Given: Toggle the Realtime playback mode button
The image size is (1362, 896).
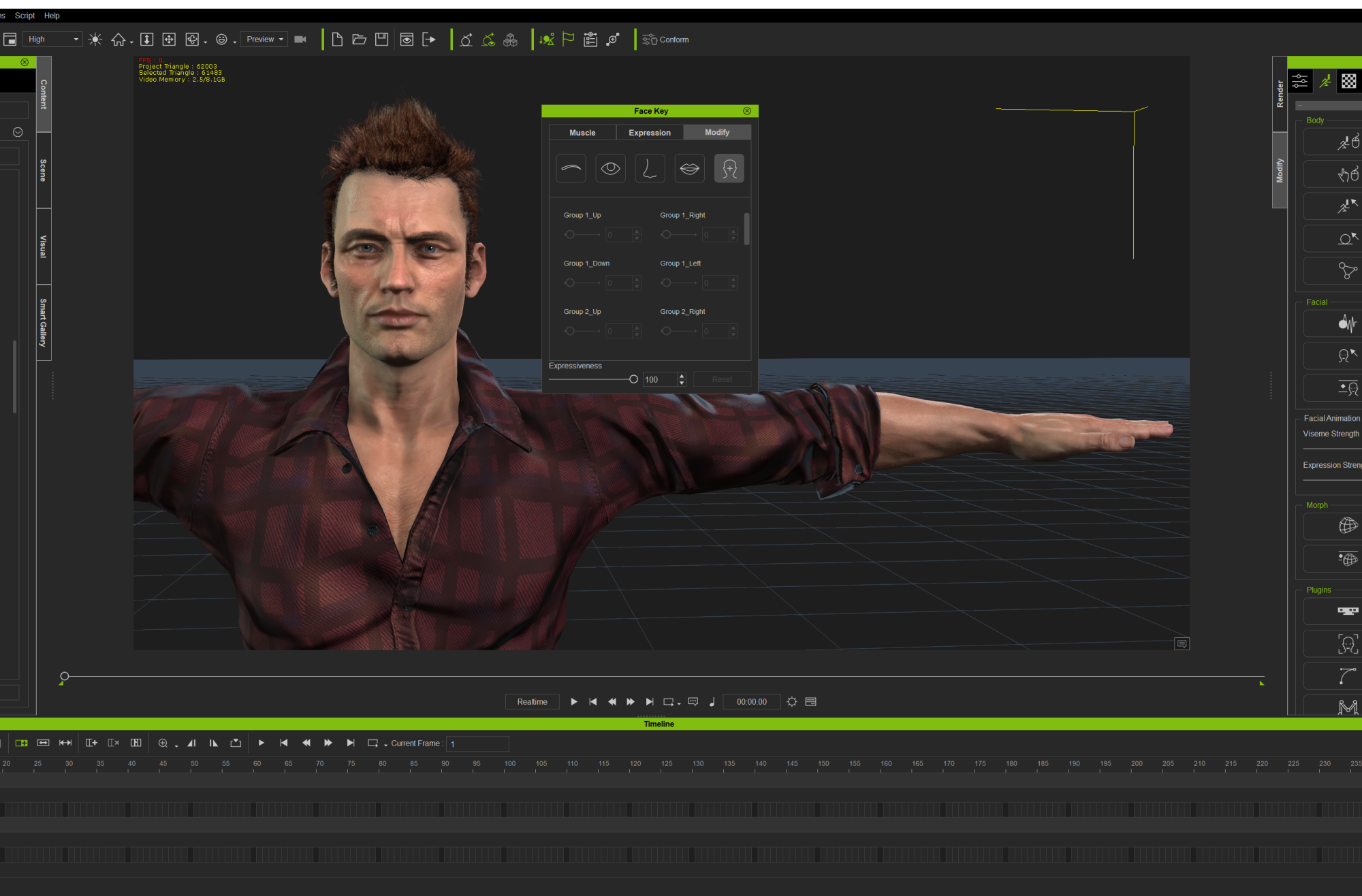Looking at the screenshot, I should click(532, 702).
